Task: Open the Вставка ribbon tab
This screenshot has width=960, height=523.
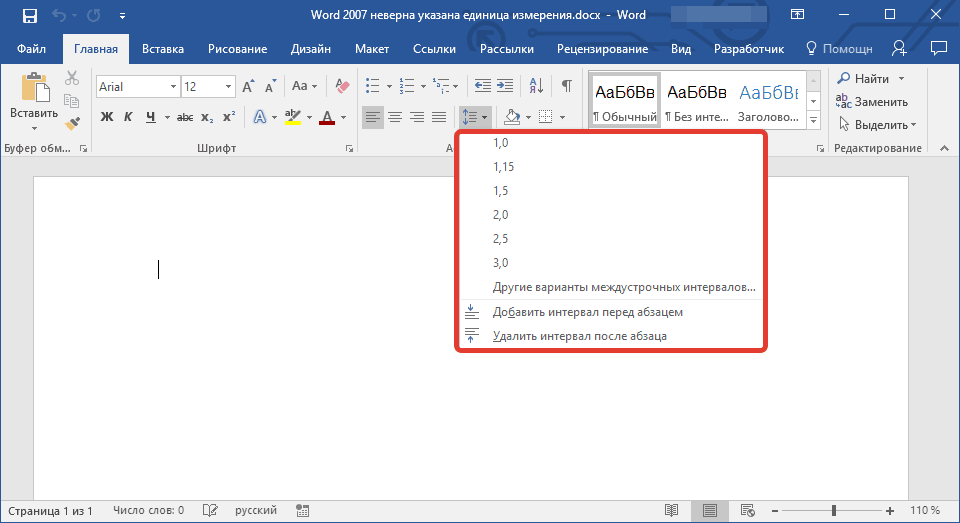Action: [163, 49]
